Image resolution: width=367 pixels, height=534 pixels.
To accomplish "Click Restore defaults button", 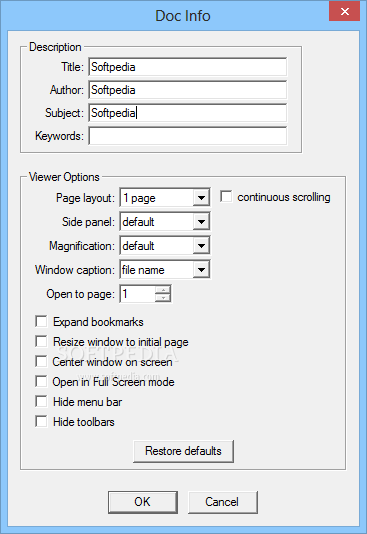I will pos(183,451).
